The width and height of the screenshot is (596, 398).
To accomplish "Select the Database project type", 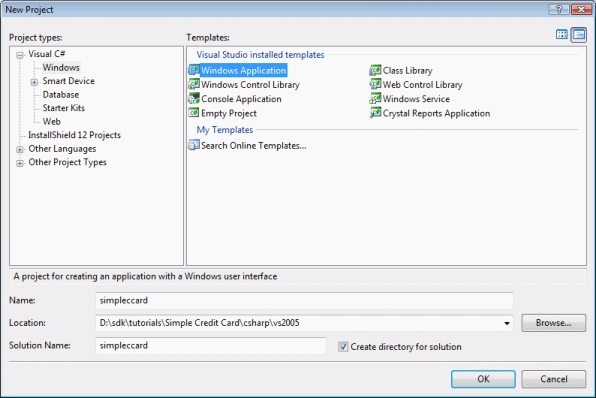I will click(x=61, y=94).
